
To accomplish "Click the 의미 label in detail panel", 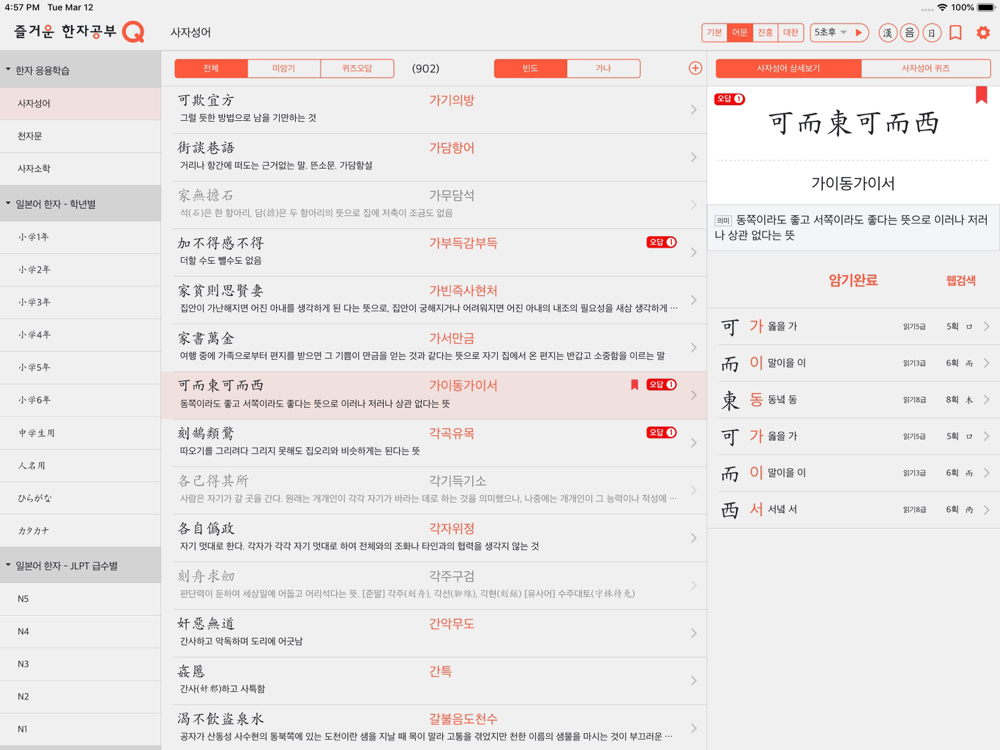I will (723, 221).
